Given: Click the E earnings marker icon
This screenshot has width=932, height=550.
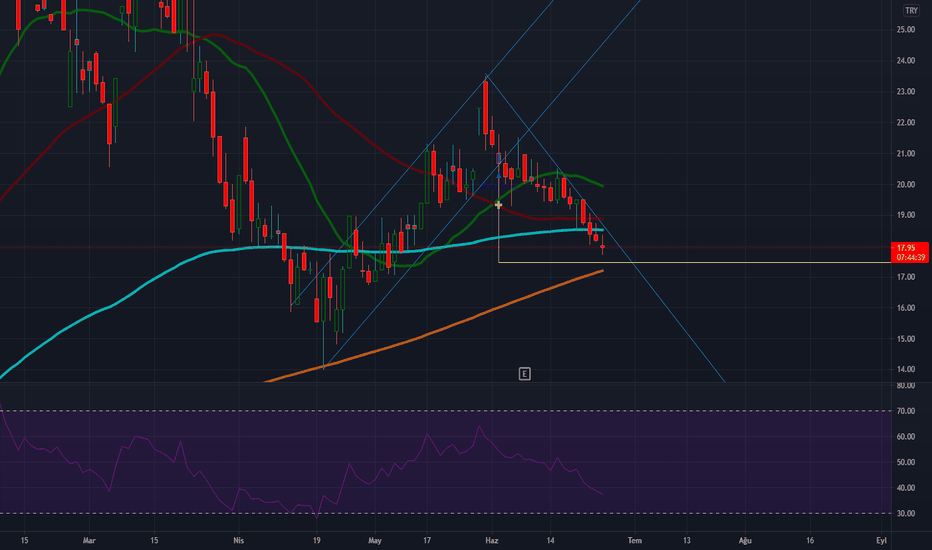Looking at the screenshot, I should tap(524, 374).
